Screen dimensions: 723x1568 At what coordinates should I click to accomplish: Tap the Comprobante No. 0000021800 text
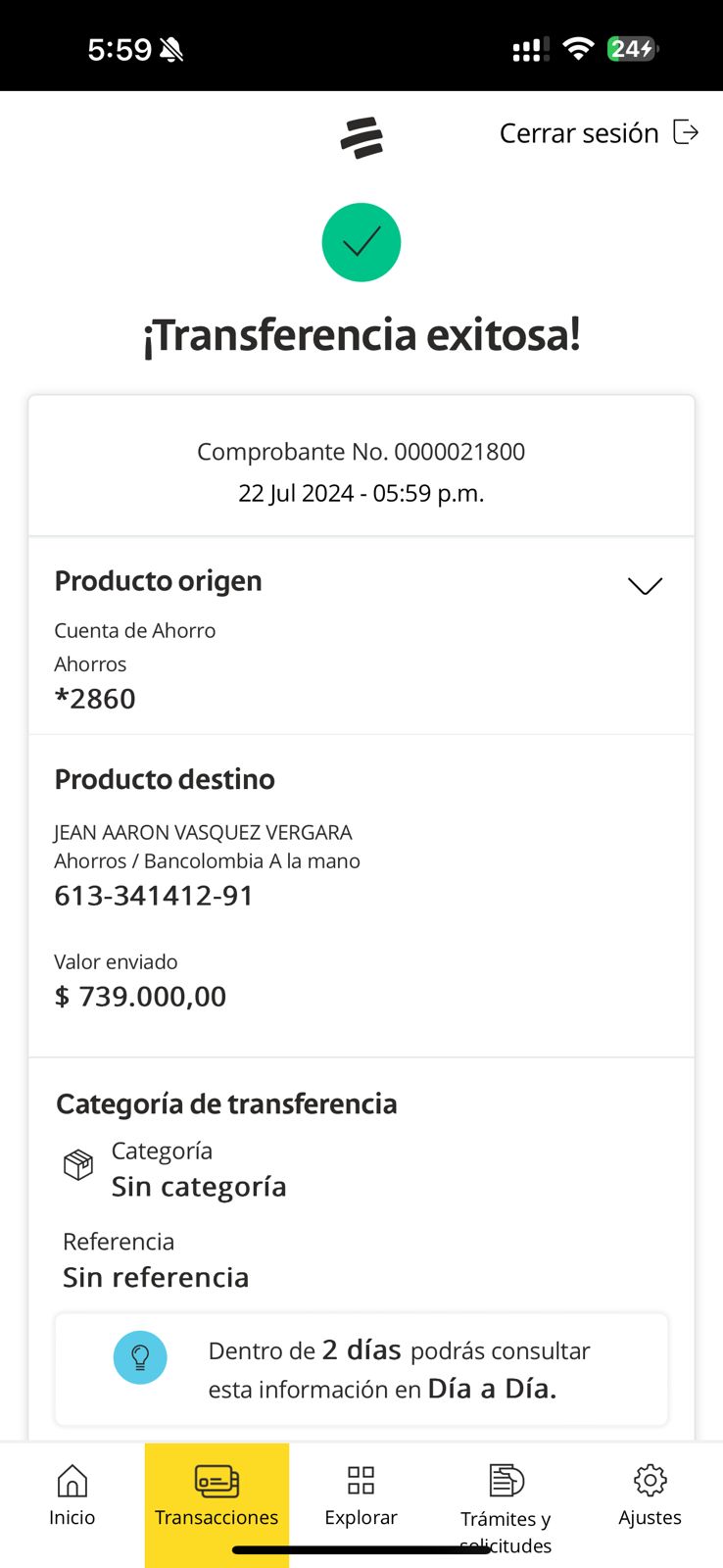[361, 452]
